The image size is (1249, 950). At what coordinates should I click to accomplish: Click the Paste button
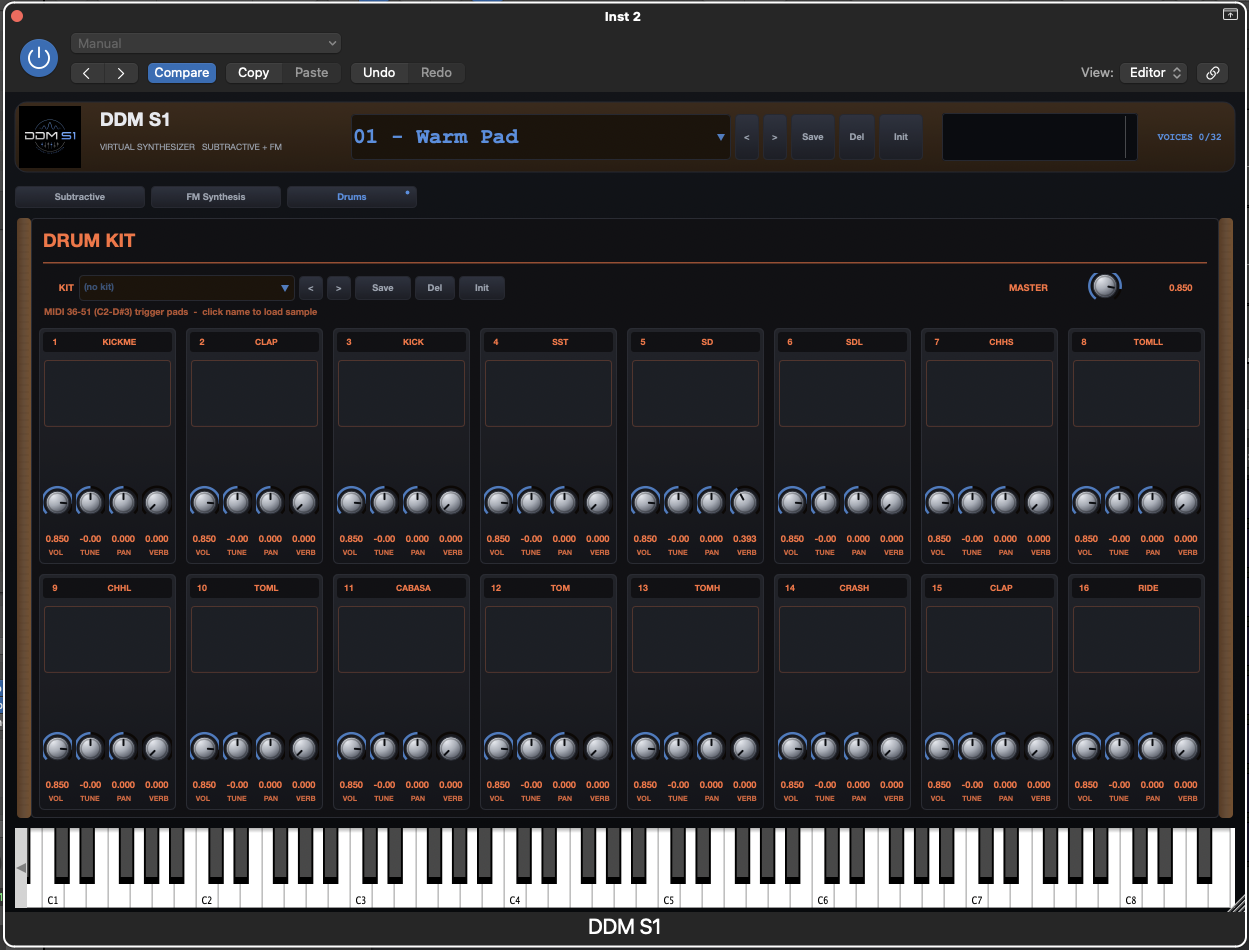pos(312,73)
